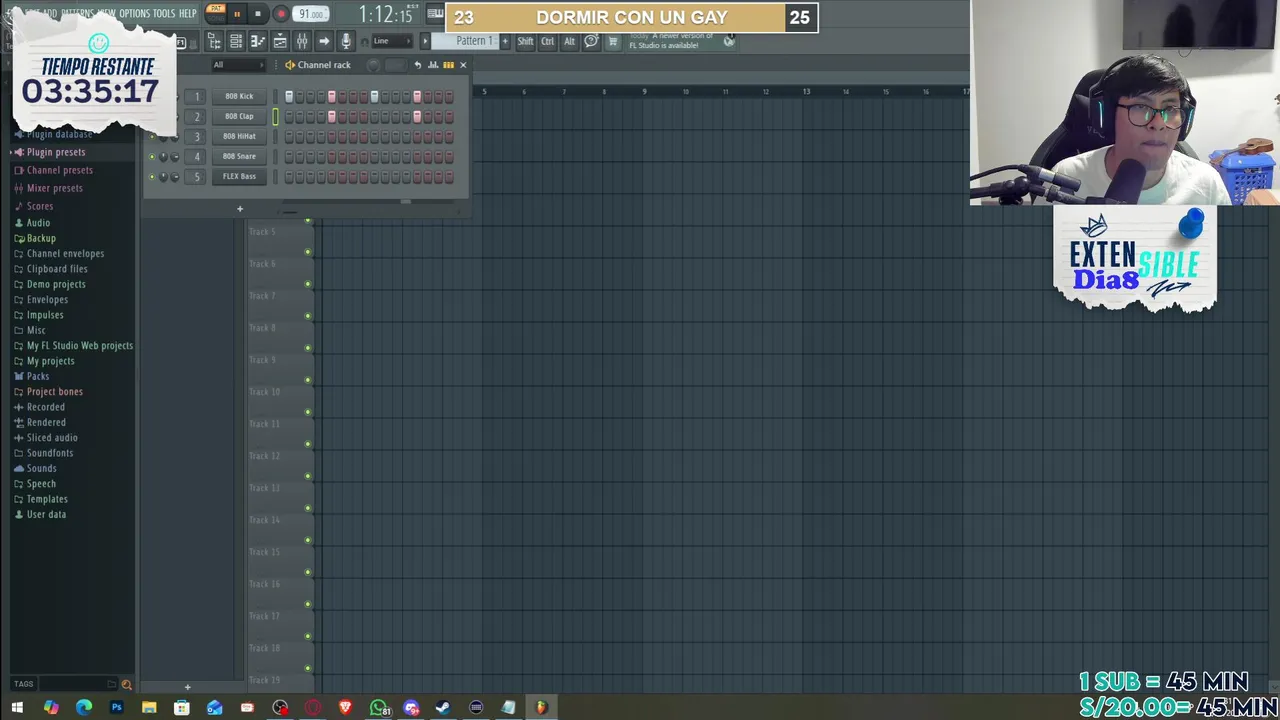Add new pattern with plus button

pyautogui.click(x=504, y=41)
